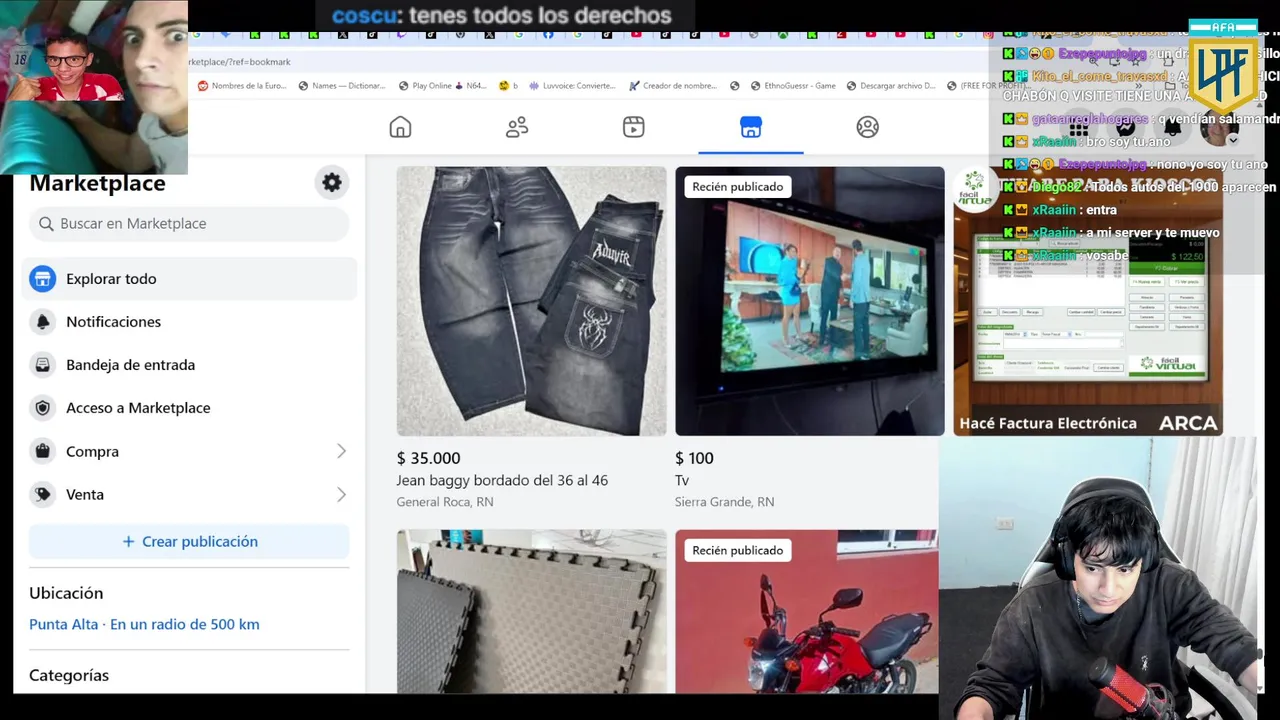Open the Nombres de la Euro... bookmark
1280x720 pixels.
point(242,86)
